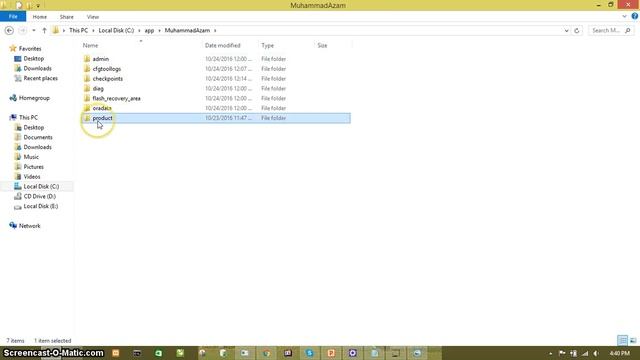
Task: Go up one folder level
Action: (44, 31)
